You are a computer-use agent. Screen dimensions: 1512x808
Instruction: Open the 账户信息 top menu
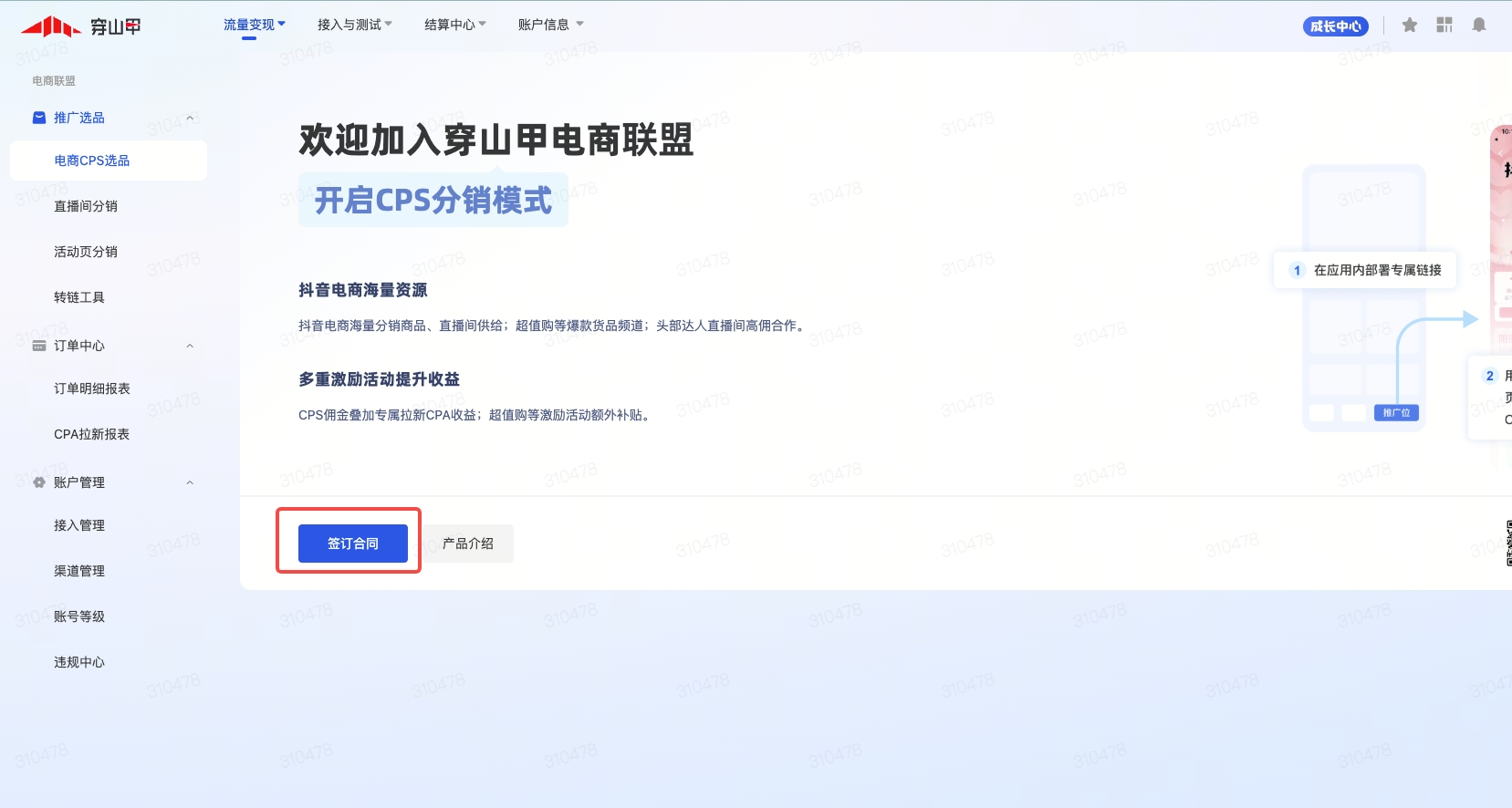(550, 25)
